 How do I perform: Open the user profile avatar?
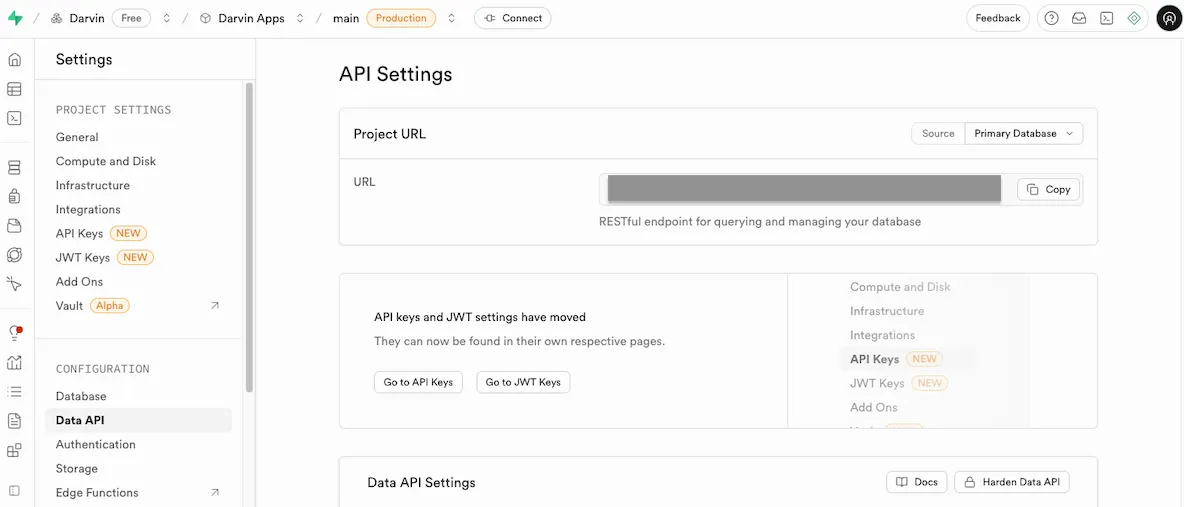tap(1169, 18)
